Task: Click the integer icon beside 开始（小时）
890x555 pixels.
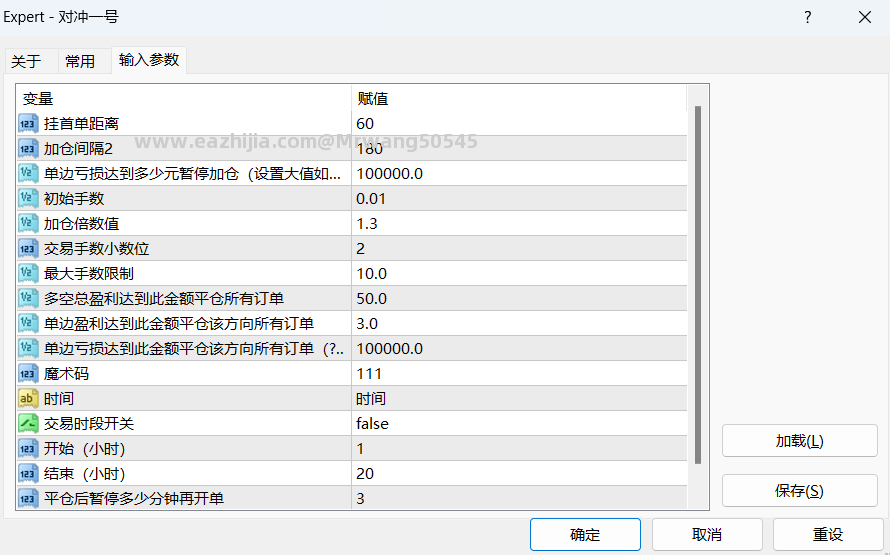Action: tap(28, 448)
